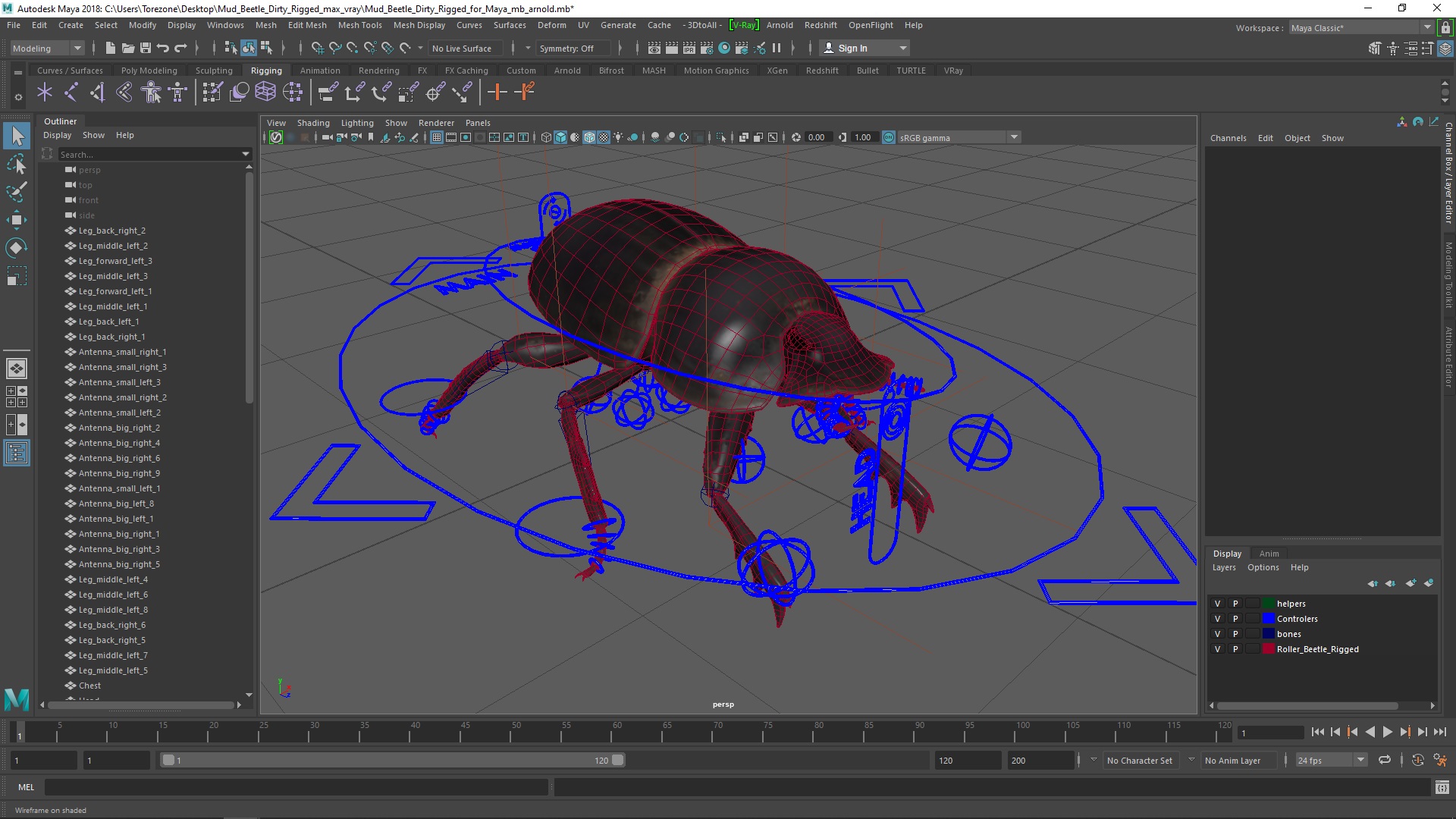Toggle visibility V for Controllers layer
Screen dimensions: 1456x819
(x=1217, y=618)
